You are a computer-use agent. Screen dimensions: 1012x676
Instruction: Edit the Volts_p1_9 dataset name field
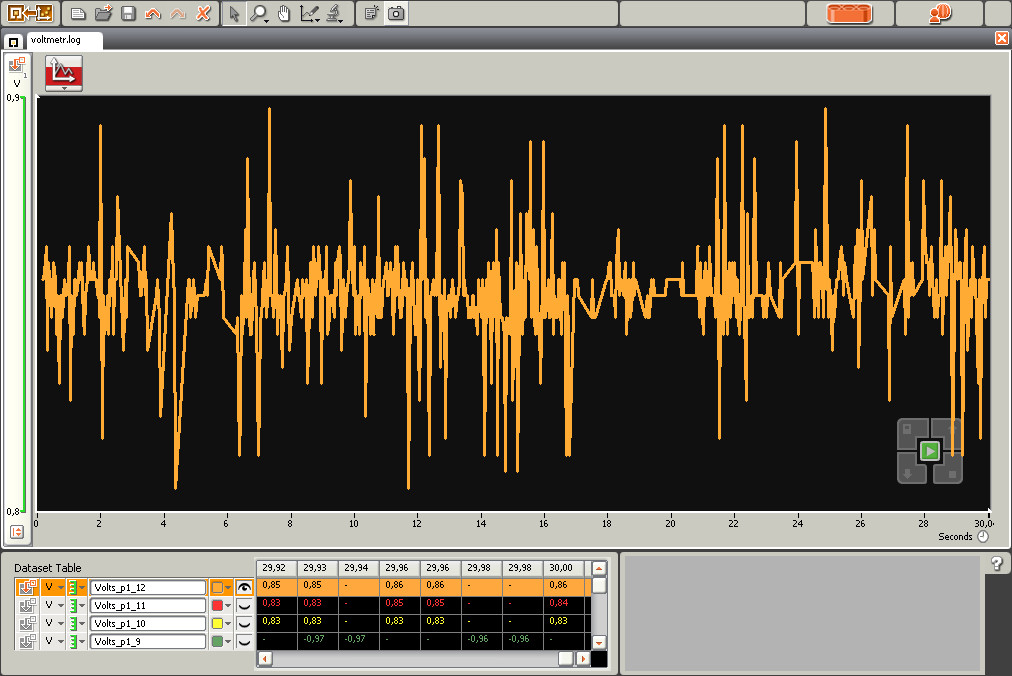[148, 642]
